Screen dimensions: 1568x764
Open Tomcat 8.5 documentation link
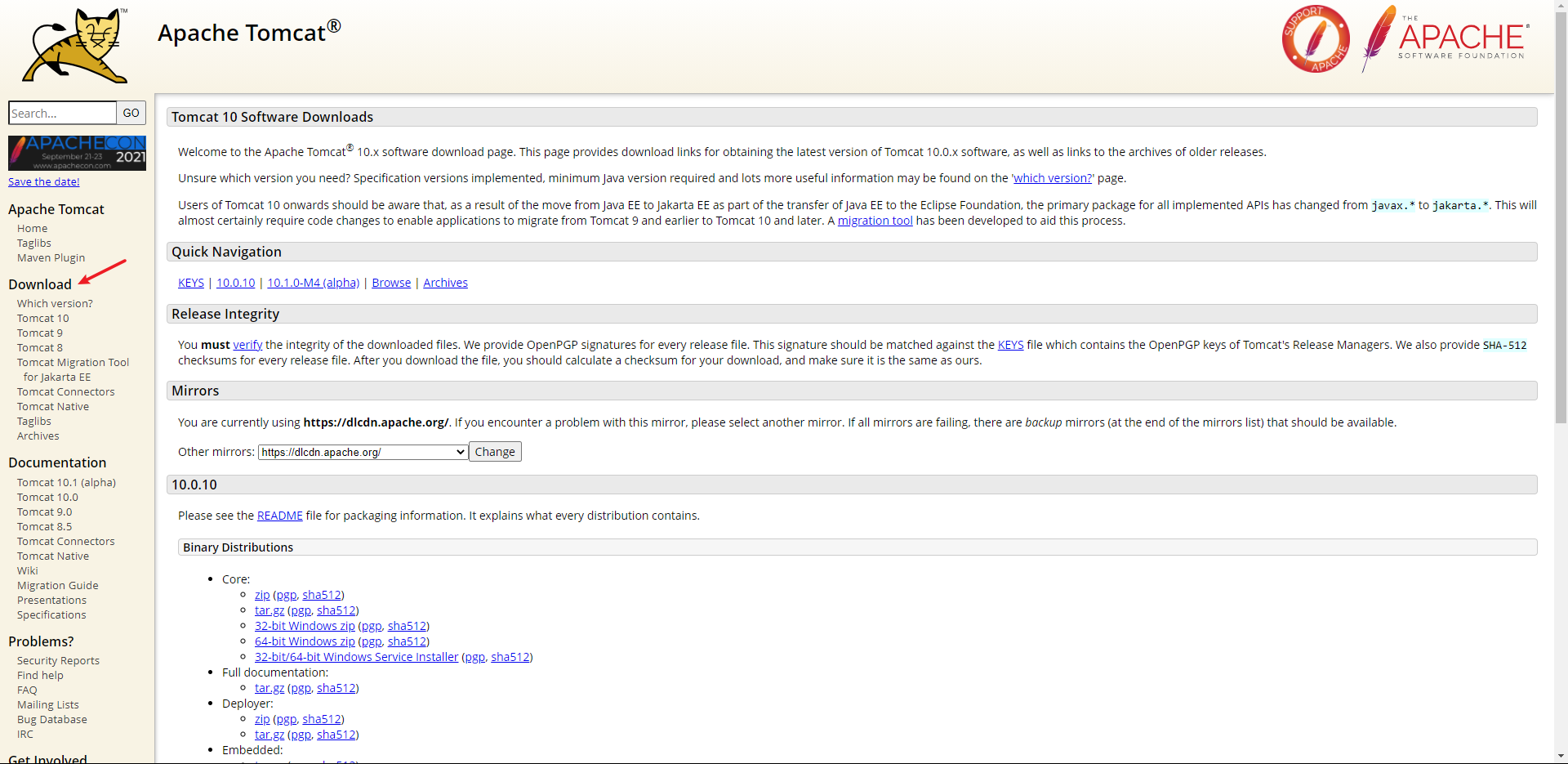tap(44, 527)
